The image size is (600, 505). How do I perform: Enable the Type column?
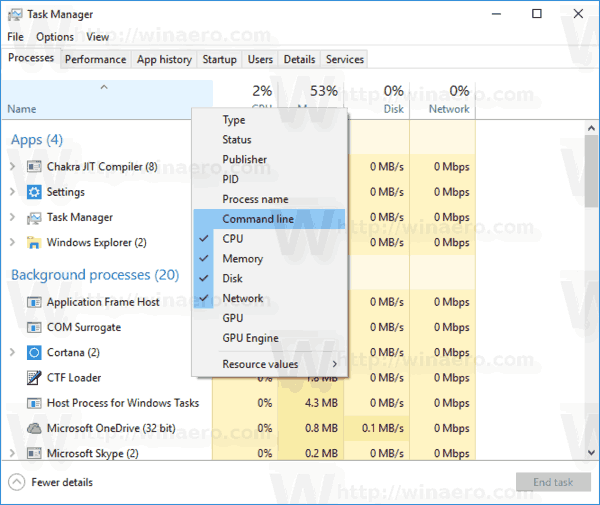[270, 120]
